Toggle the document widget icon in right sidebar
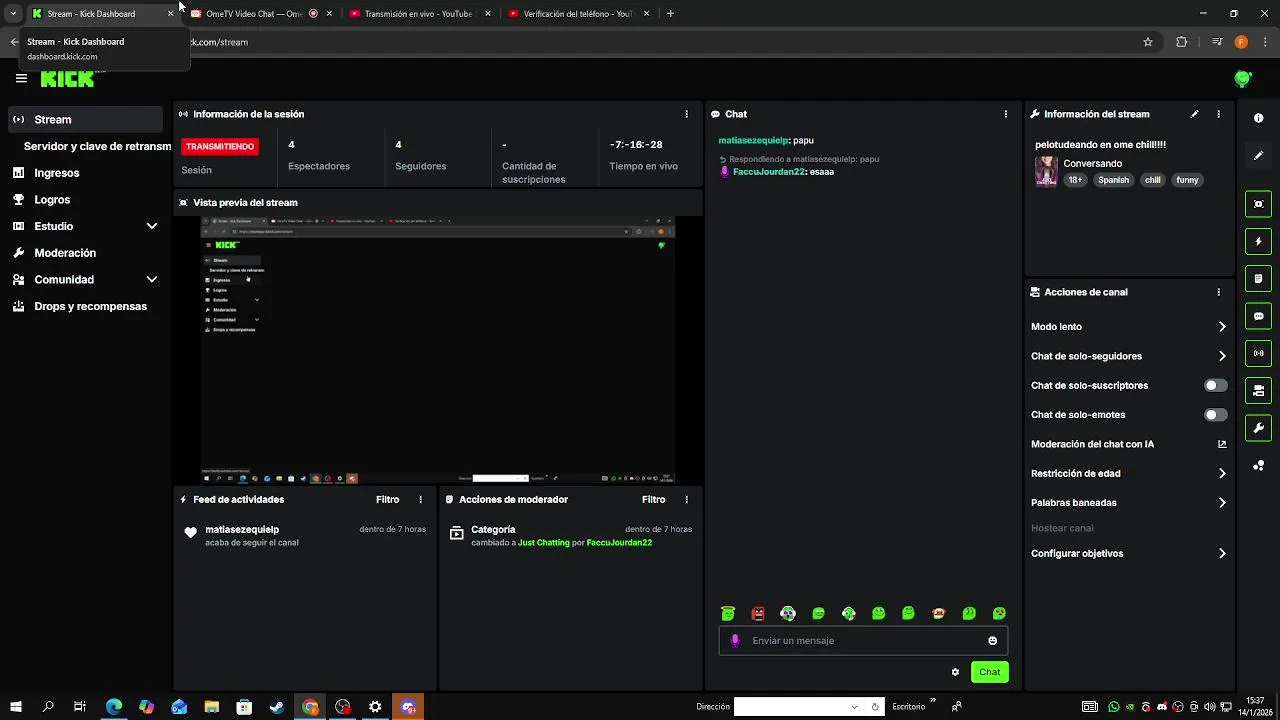Viewport: 1280px width, 720px height. 1258,278
